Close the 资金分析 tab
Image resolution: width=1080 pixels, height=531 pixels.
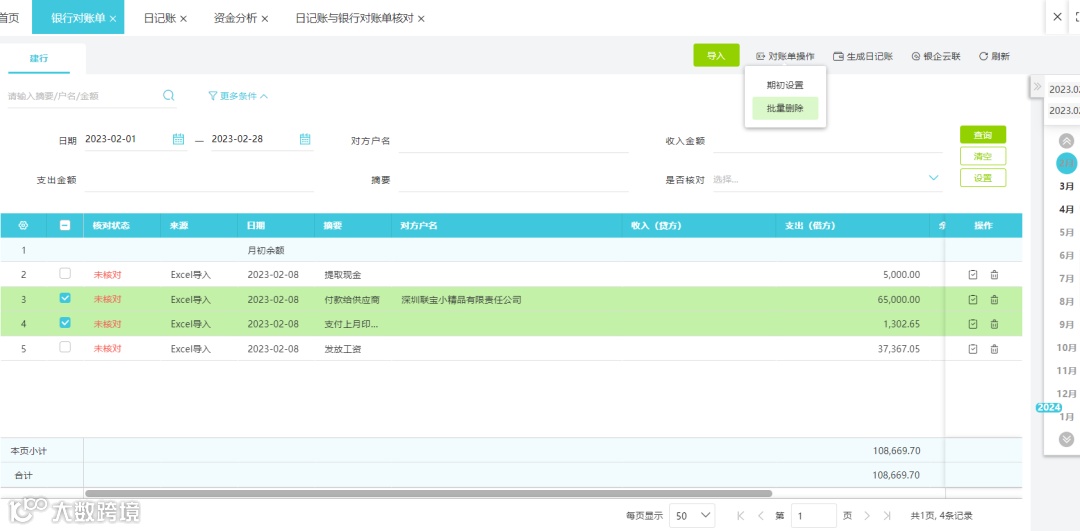[x=265, y=19]
